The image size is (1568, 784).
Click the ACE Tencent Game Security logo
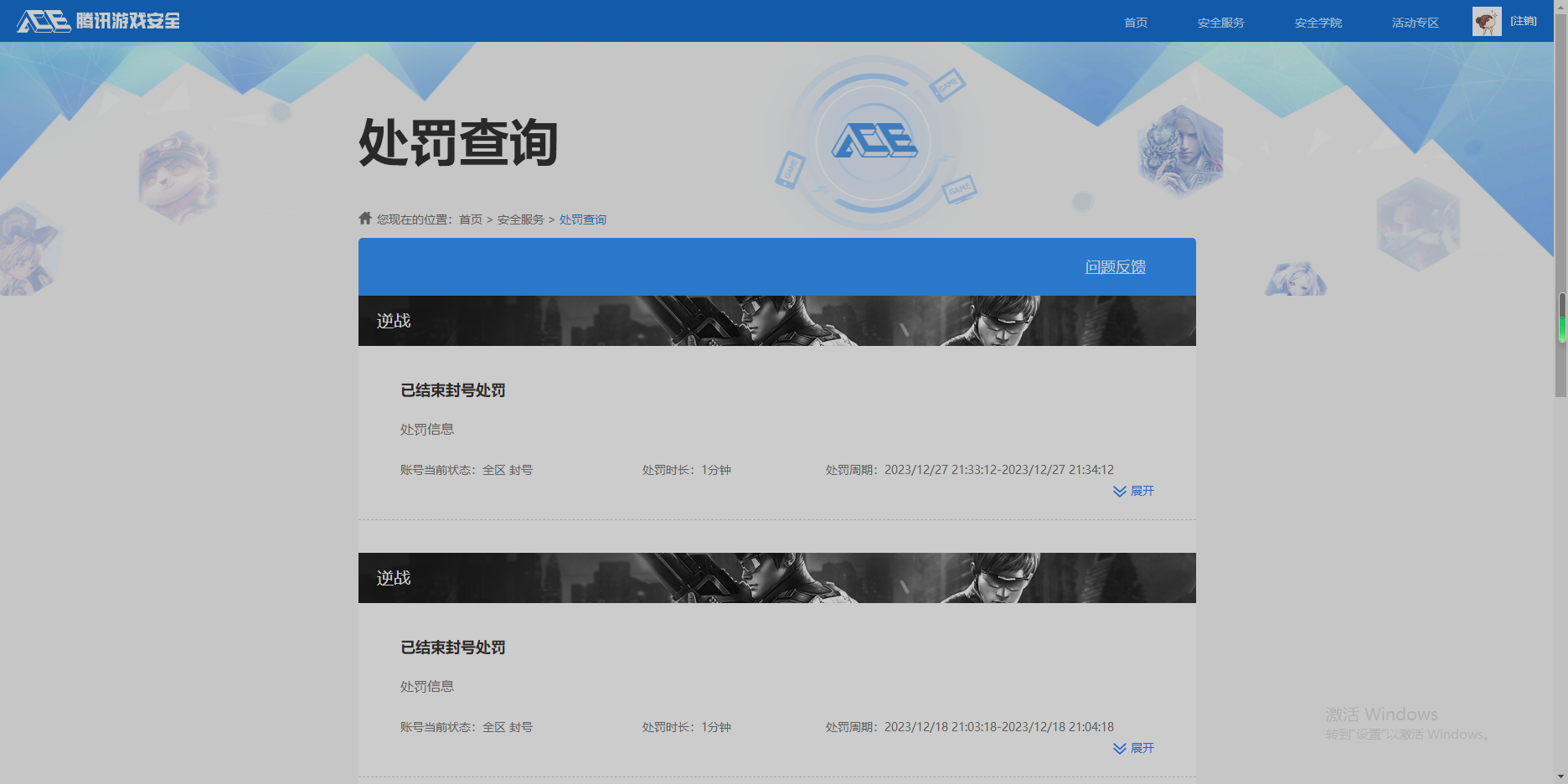tap(98, 21)
